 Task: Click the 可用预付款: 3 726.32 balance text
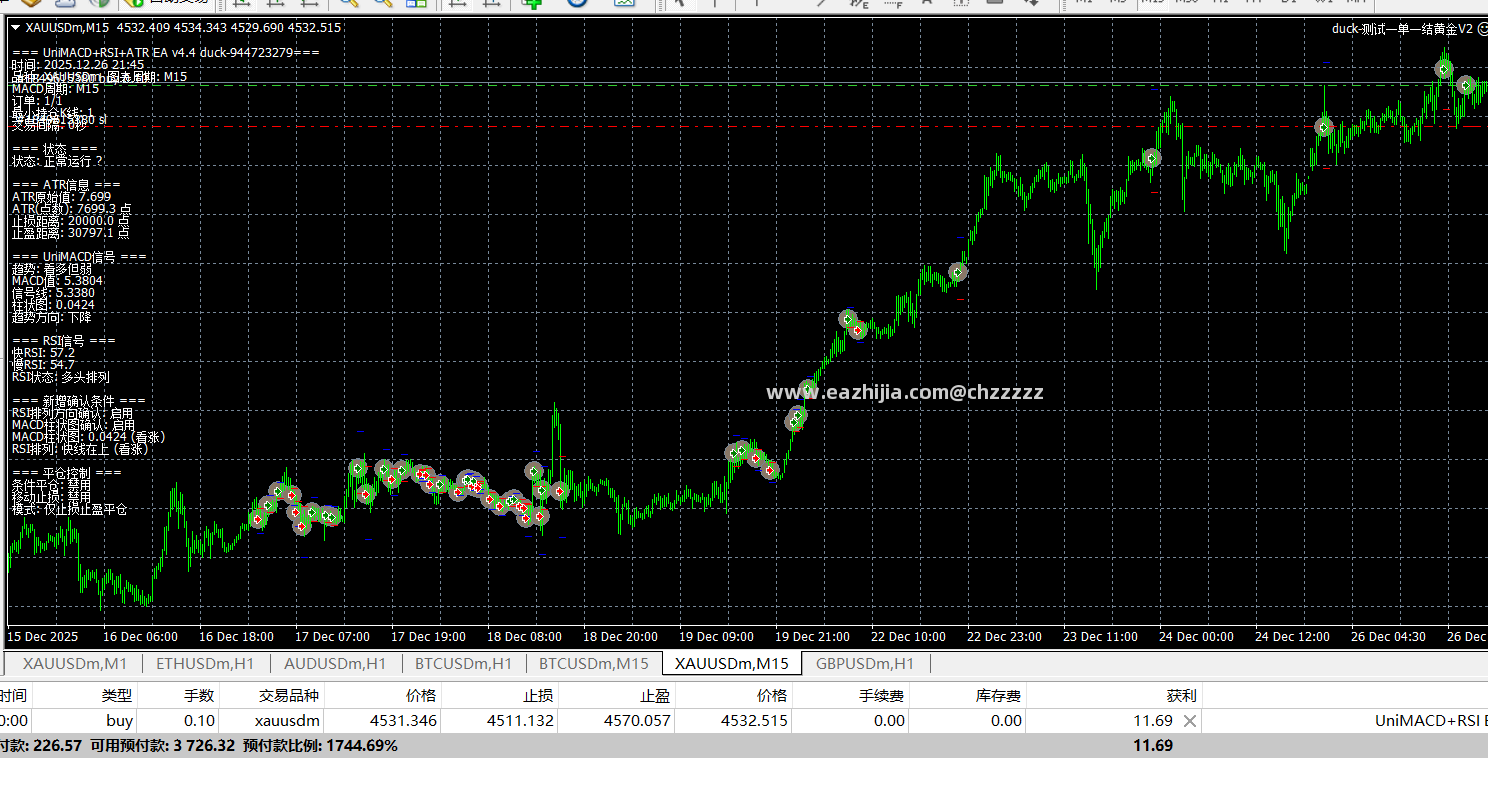pos(162,746)
